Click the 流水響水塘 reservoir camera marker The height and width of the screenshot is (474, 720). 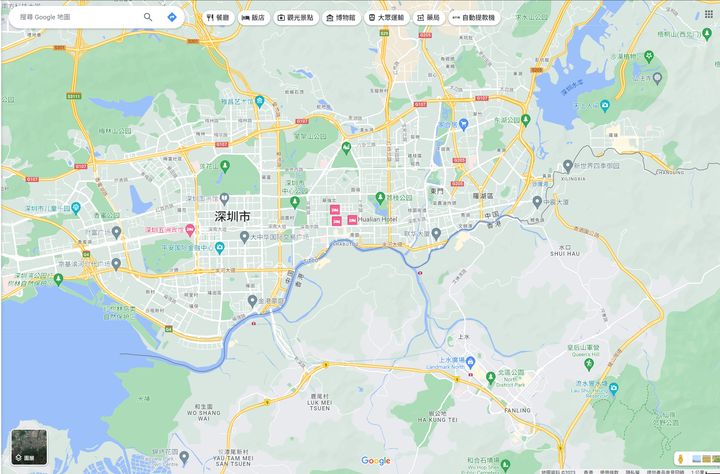point(613,389)
